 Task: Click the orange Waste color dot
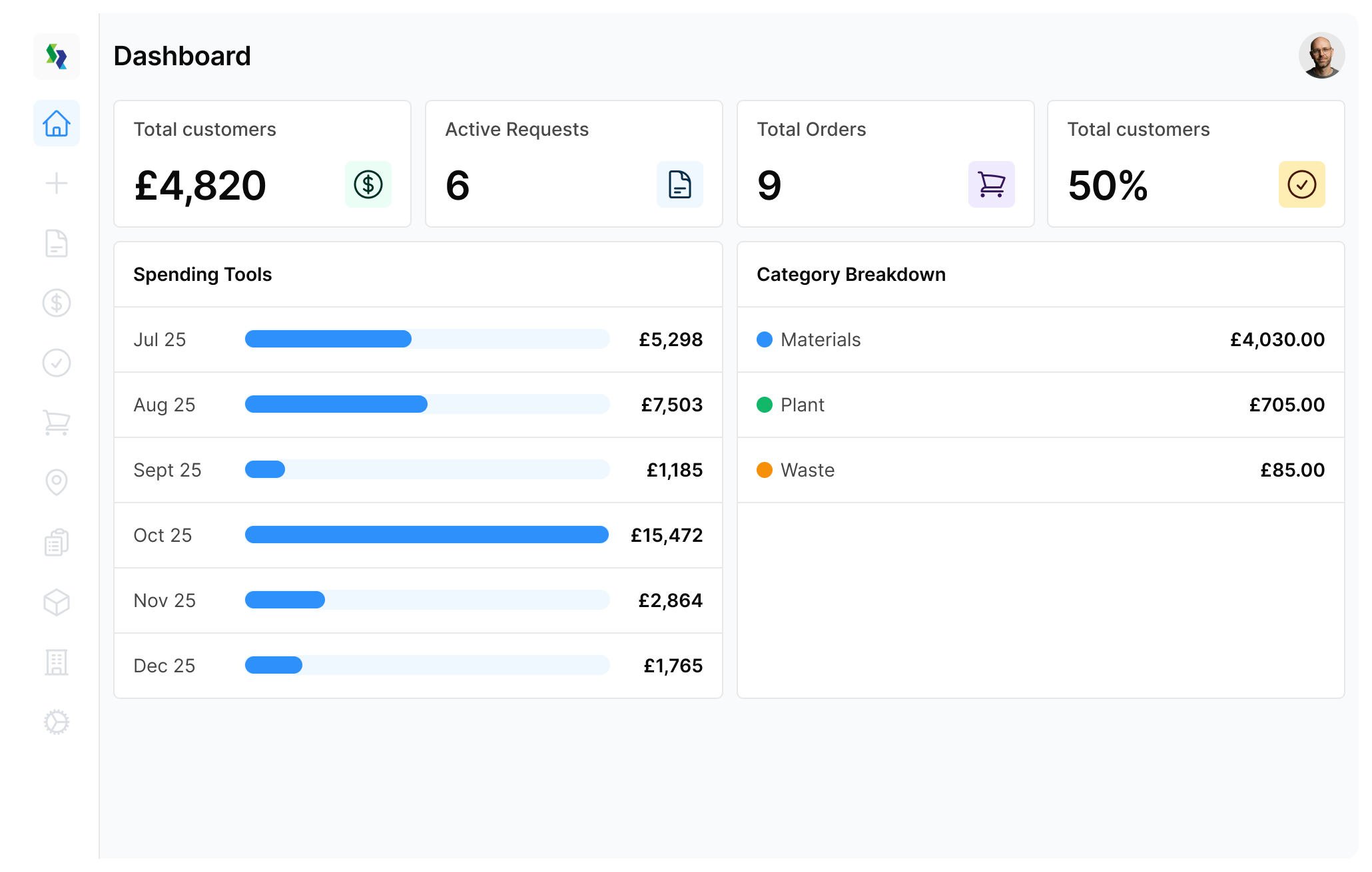point(765,470)
